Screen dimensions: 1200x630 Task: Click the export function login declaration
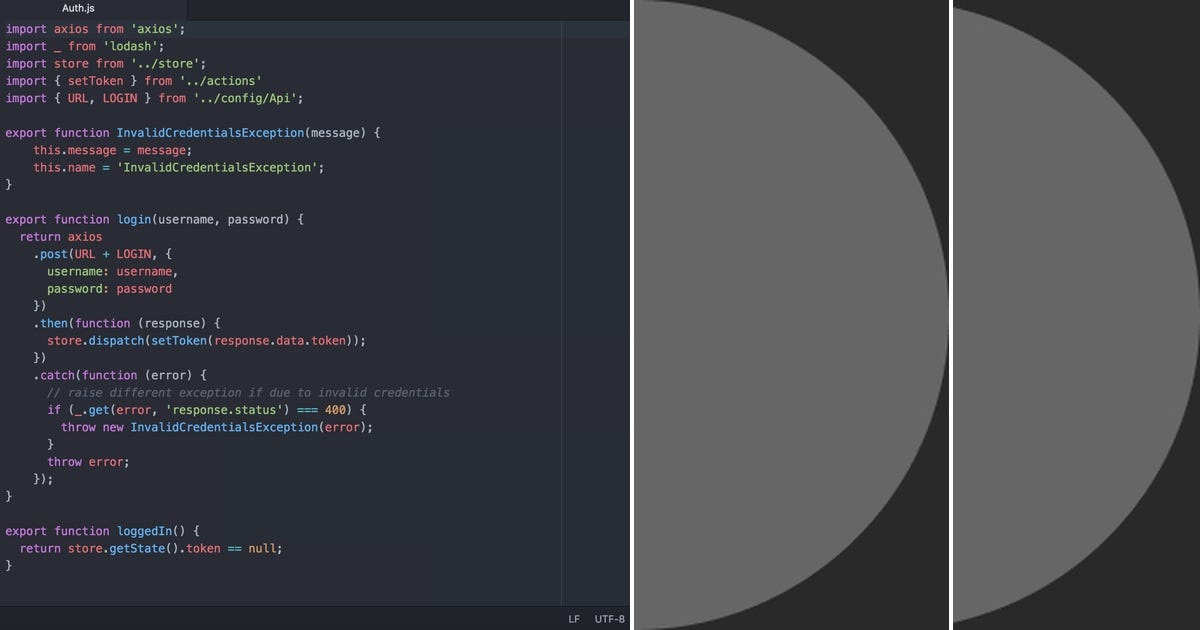pos(155,219)
